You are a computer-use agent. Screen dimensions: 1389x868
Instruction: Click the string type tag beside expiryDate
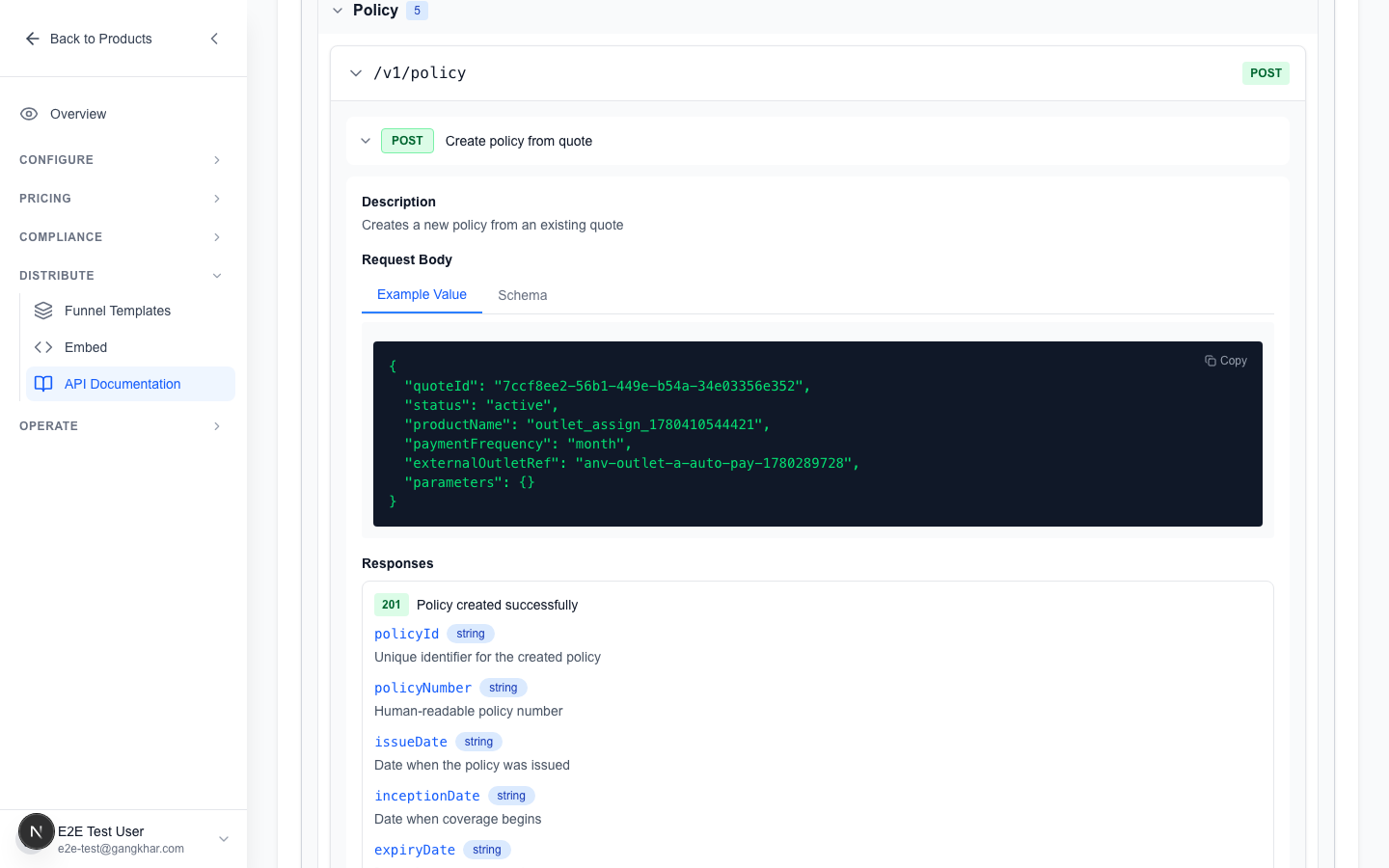click(x=487, y=850)
